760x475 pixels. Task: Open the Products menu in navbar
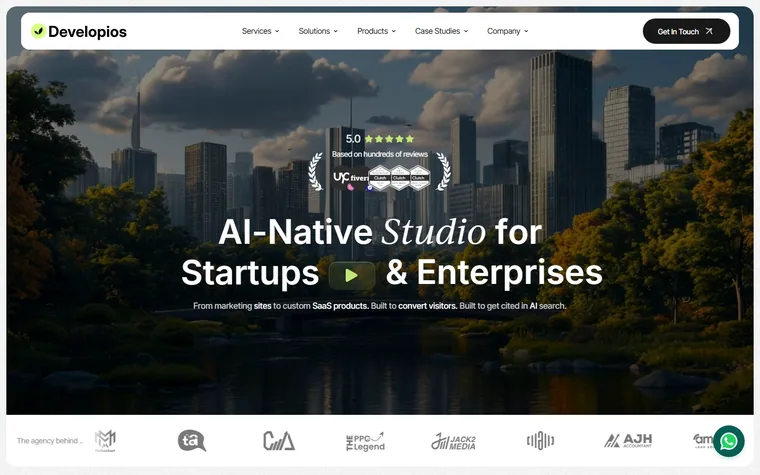point(376,31)
